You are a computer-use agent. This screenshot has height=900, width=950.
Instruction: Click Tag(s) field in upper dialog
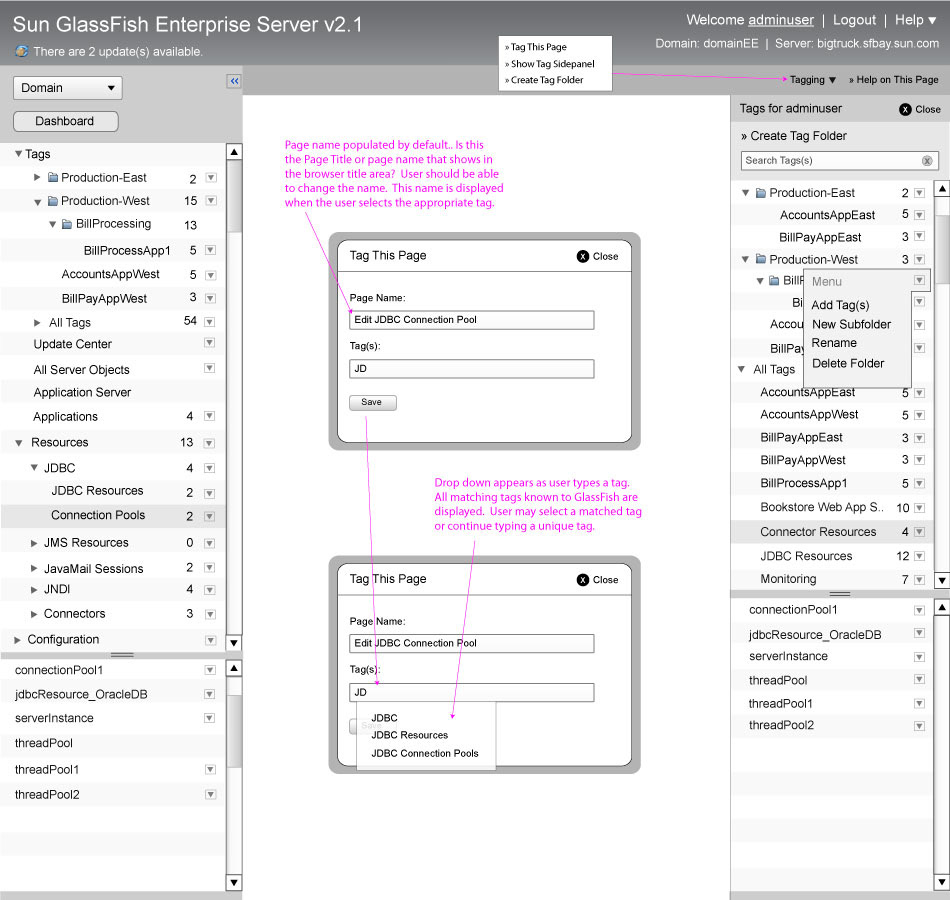(x=471, y=368)
